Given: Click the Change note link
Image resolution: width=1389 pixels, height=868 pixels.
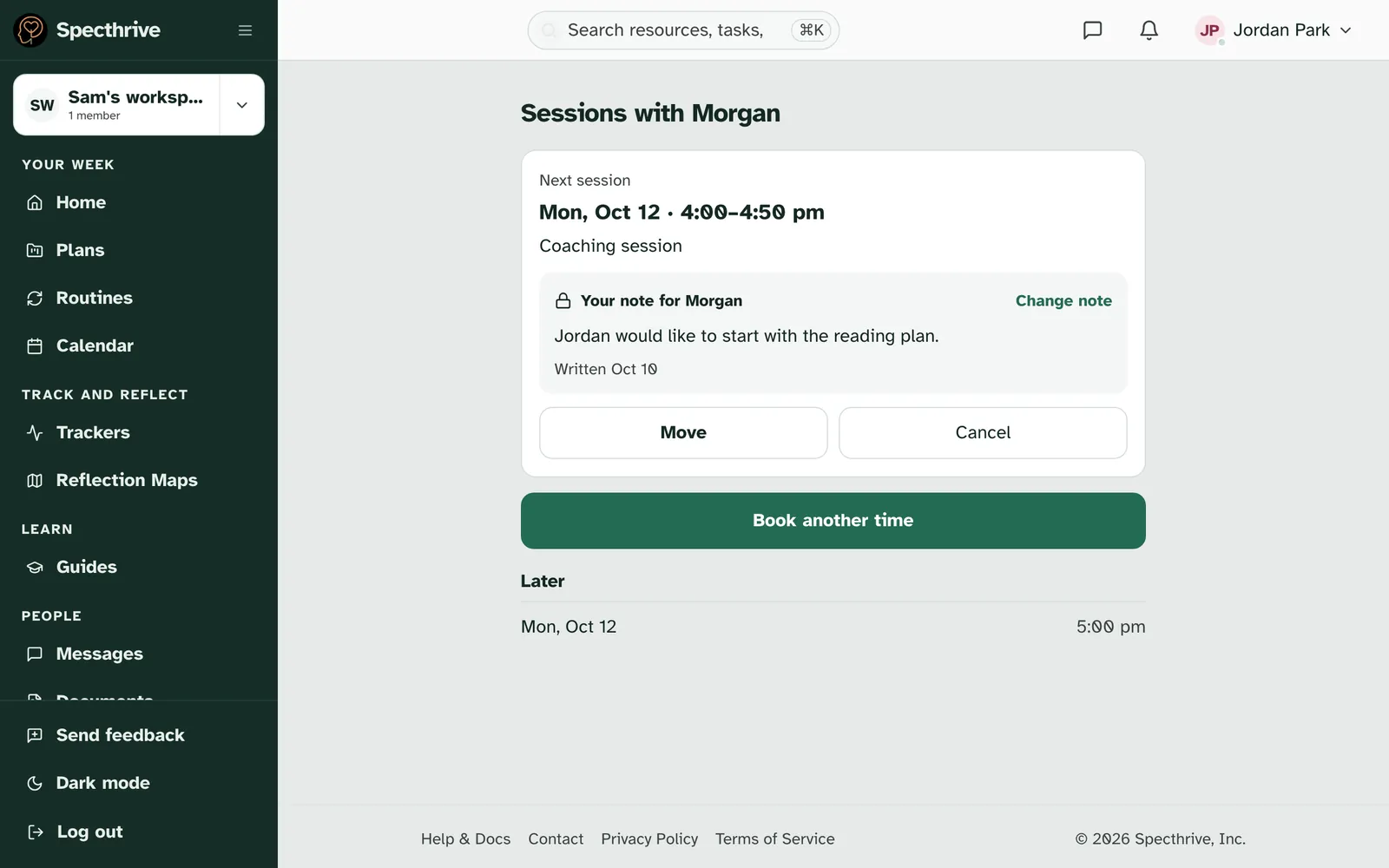Looking at the screenshot, I should (1063, 300).
